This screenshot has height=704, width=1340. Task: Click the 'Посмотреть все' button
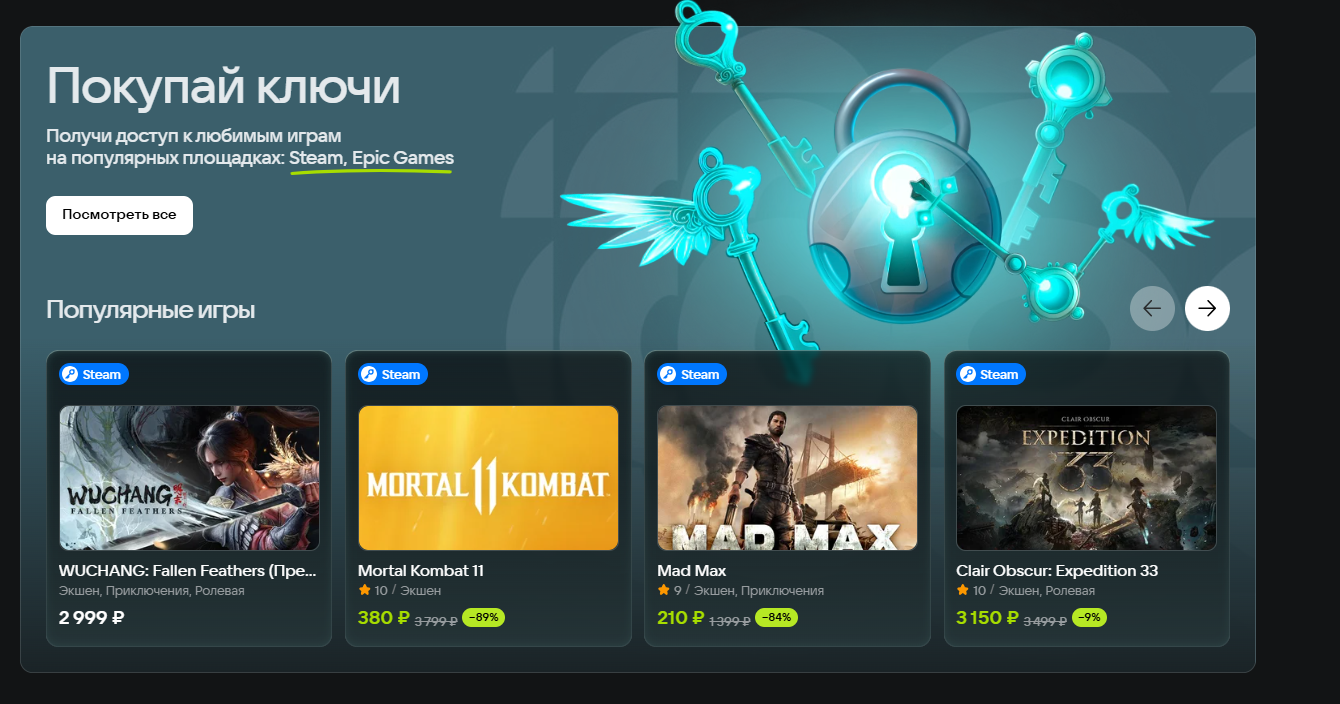(x=119, y=215)
